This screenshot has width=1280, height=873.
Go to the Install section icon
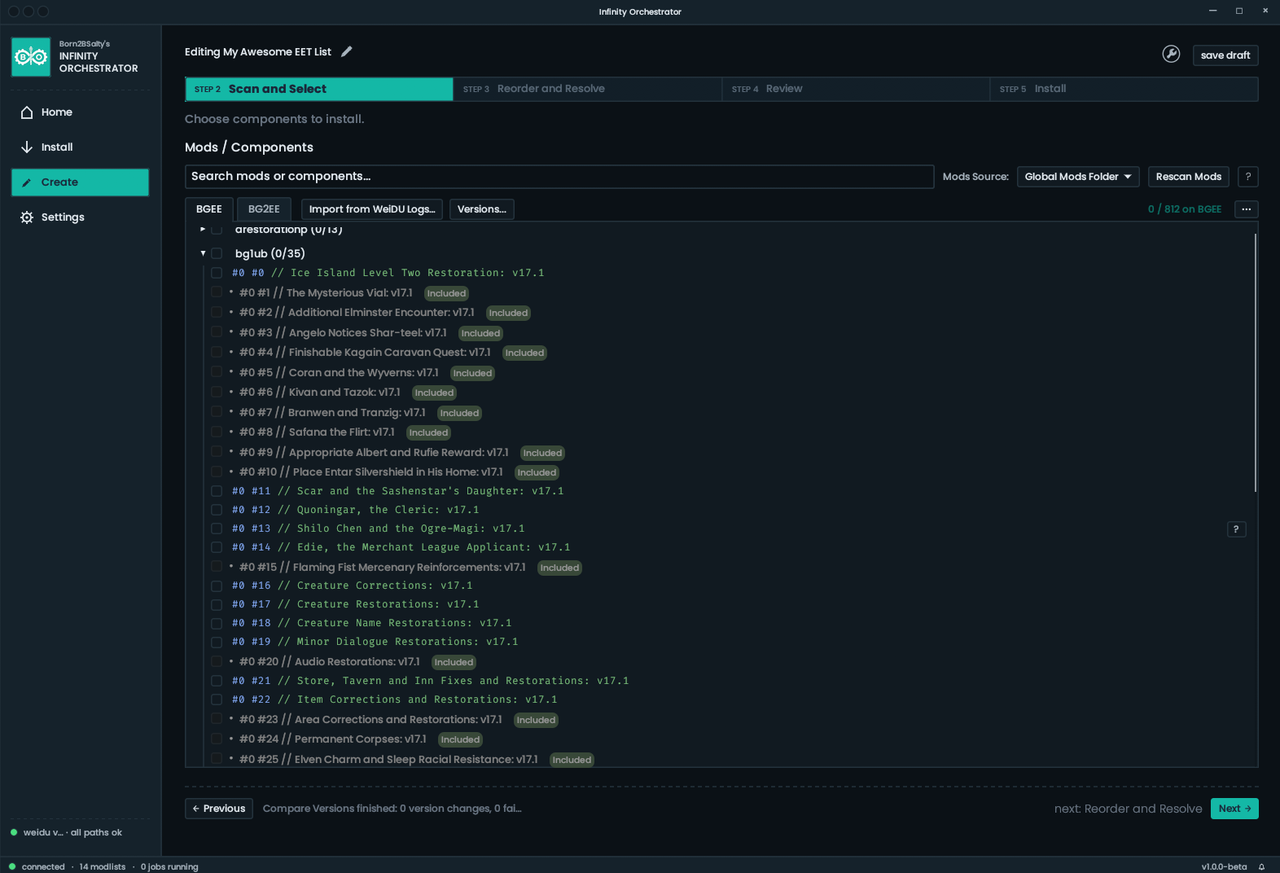[27, 147]
